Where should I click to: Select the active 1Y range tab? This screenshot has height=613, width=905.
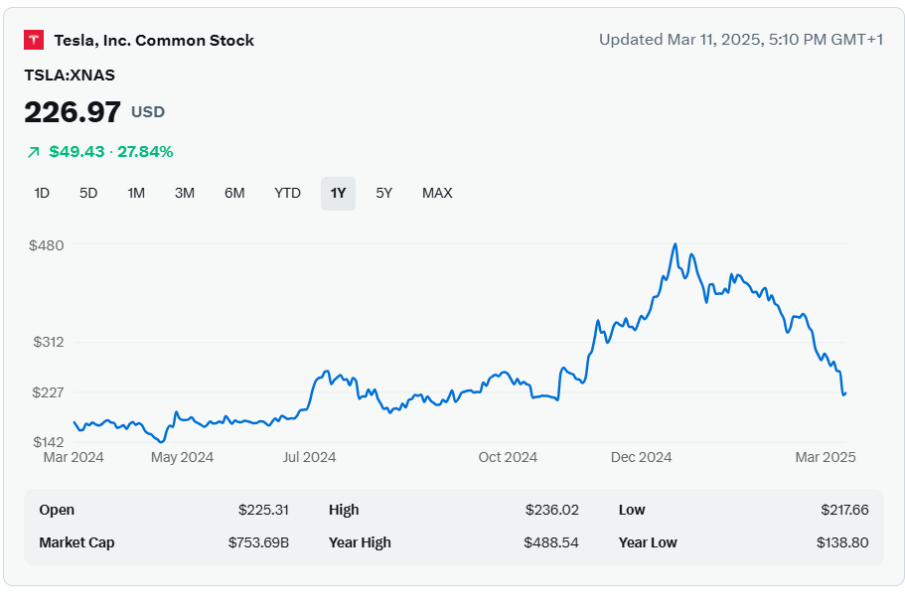338,193
